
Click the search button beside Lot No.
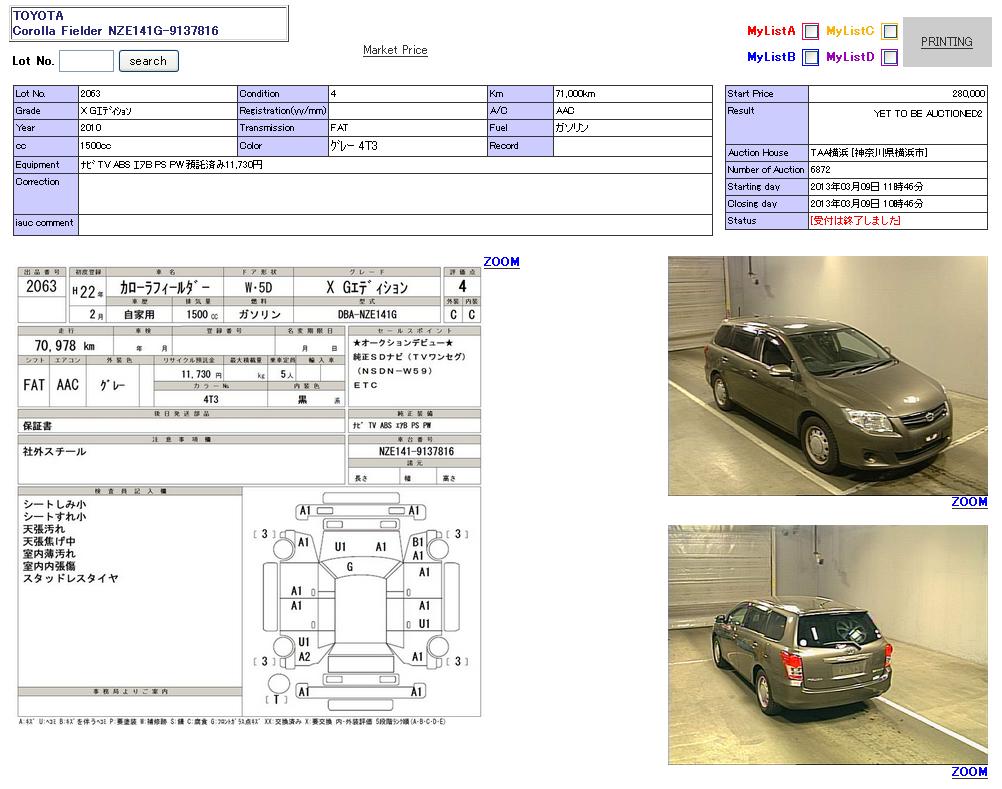148,61
